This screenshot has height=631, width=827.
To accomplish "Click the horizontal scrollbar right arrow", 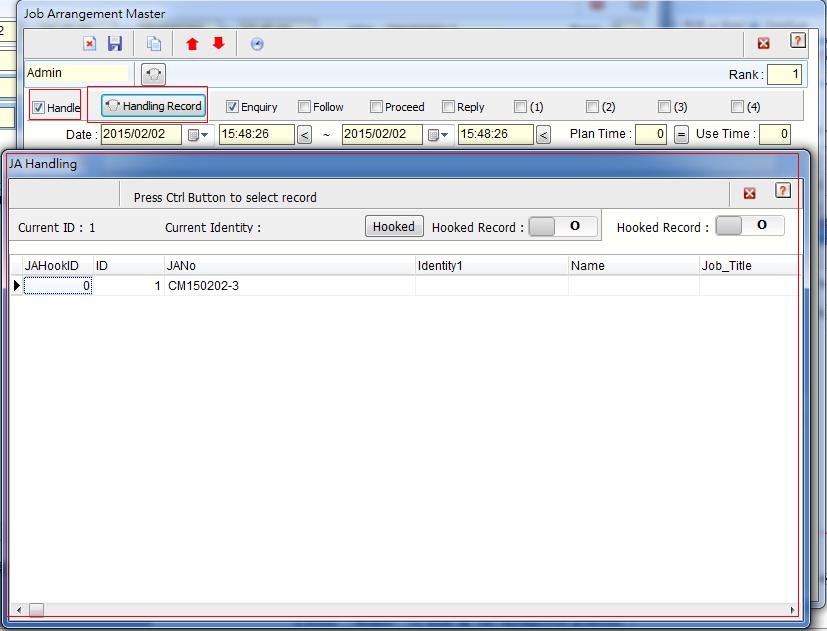I will (792, 610).
